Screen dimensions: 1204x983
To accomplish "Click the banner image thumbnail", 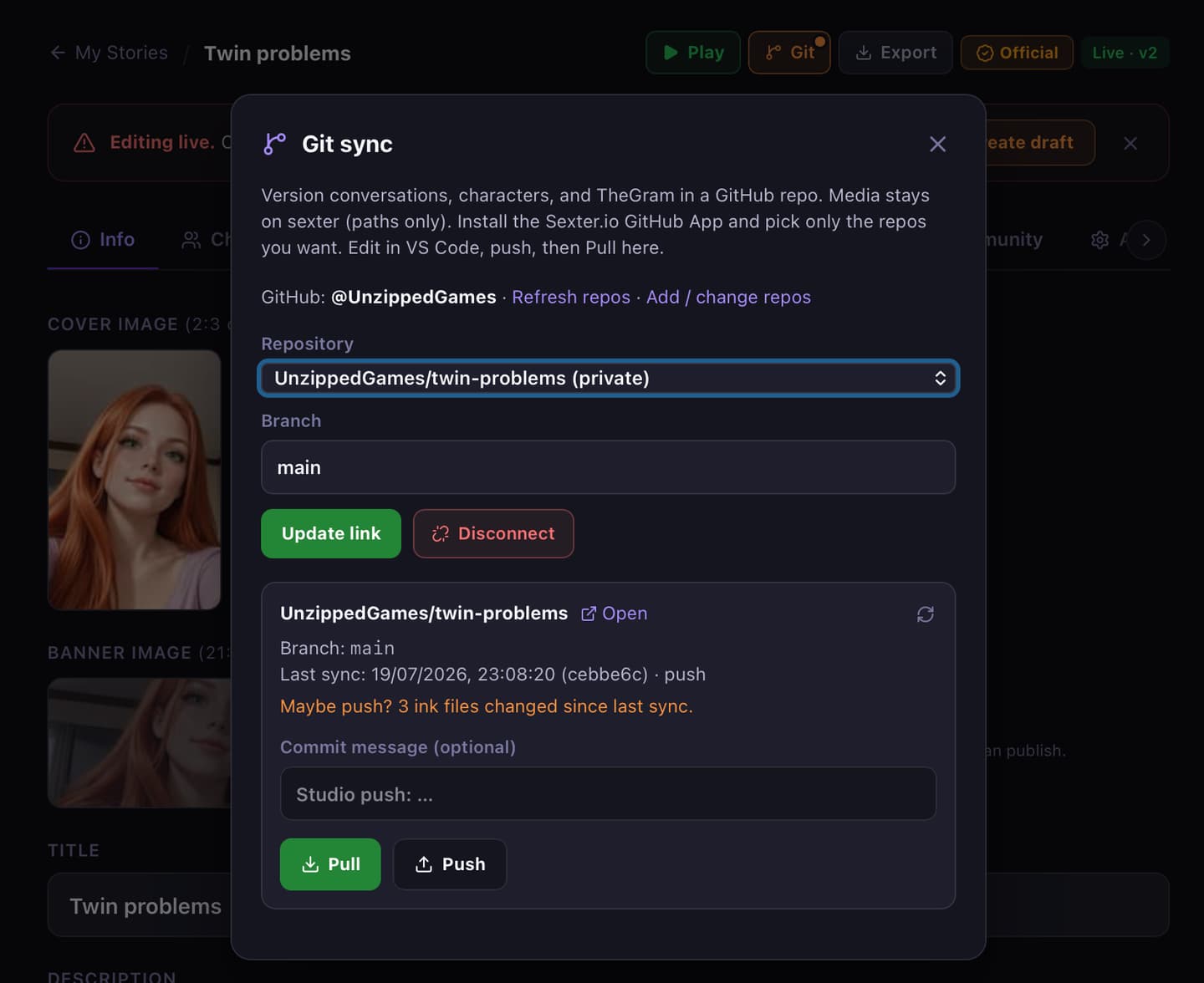I will coord(140,742).
